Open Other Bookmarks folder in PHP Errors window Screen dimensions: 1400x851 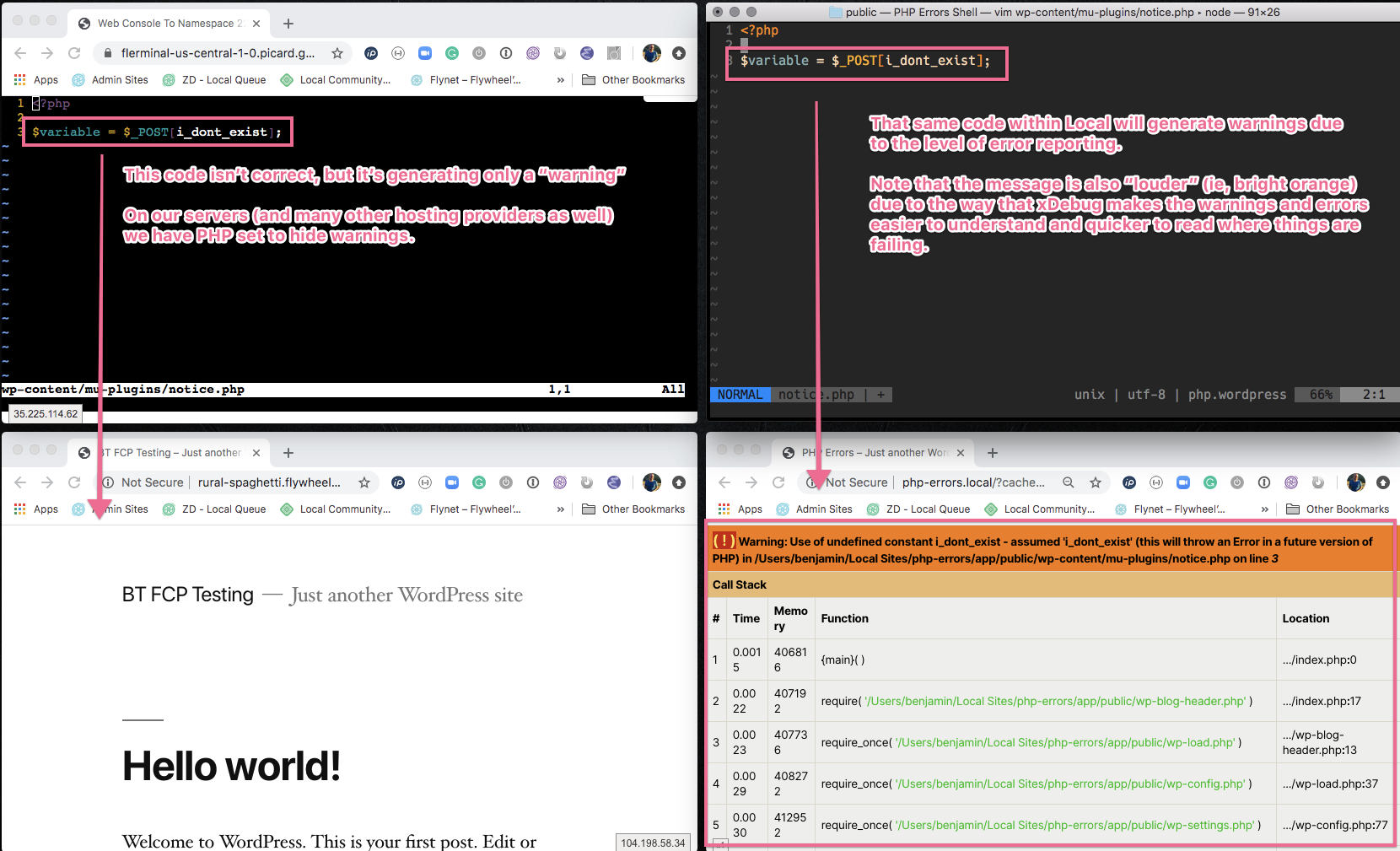tap(1338, 509)
